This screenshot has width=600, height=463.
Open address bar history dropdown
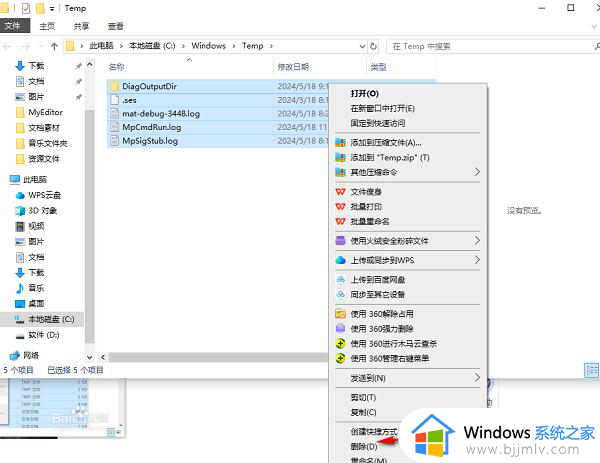(362, 46)
